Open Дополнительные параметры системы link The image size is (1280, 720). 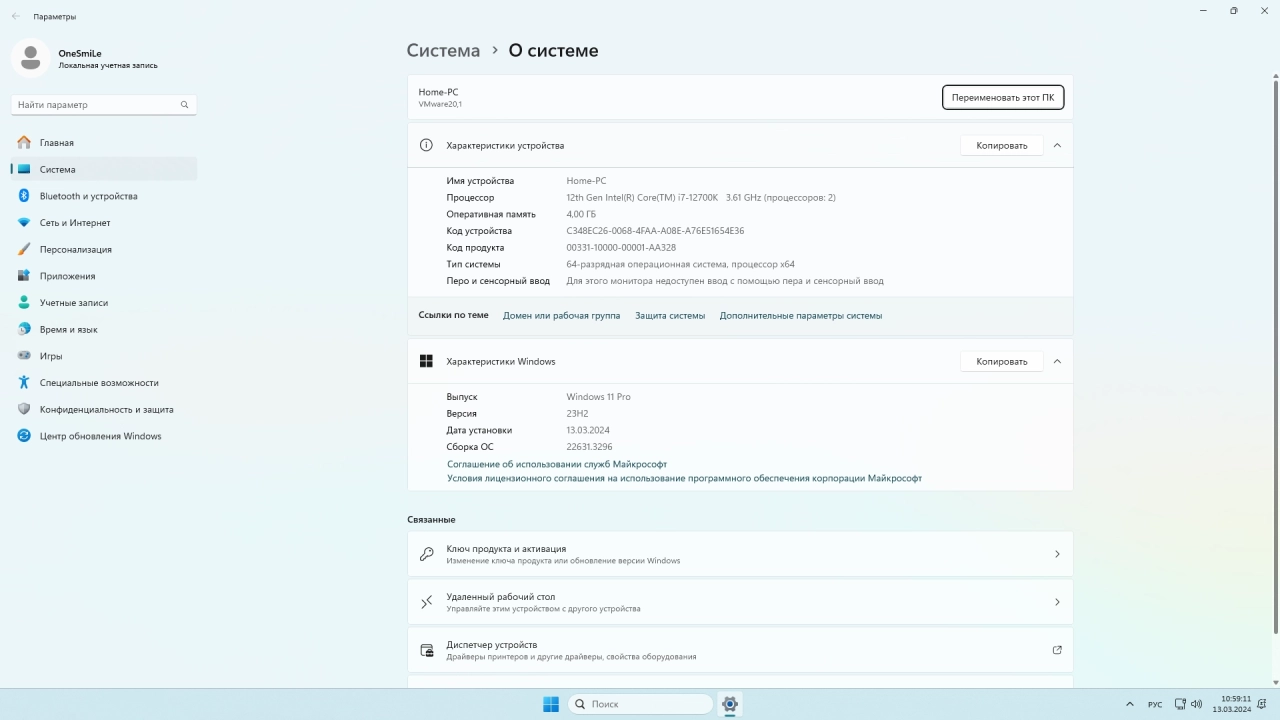801,315
